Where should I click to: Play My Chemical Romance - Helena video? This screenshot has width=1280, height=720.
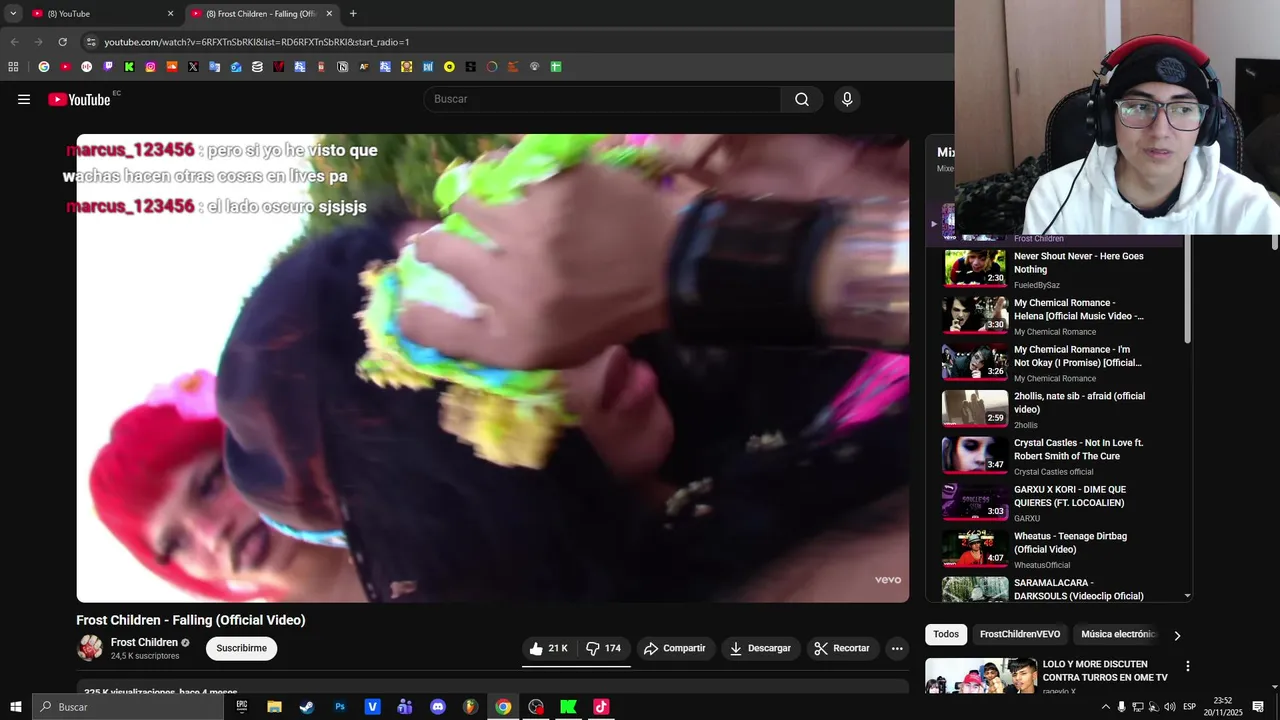pos(1060,316)
